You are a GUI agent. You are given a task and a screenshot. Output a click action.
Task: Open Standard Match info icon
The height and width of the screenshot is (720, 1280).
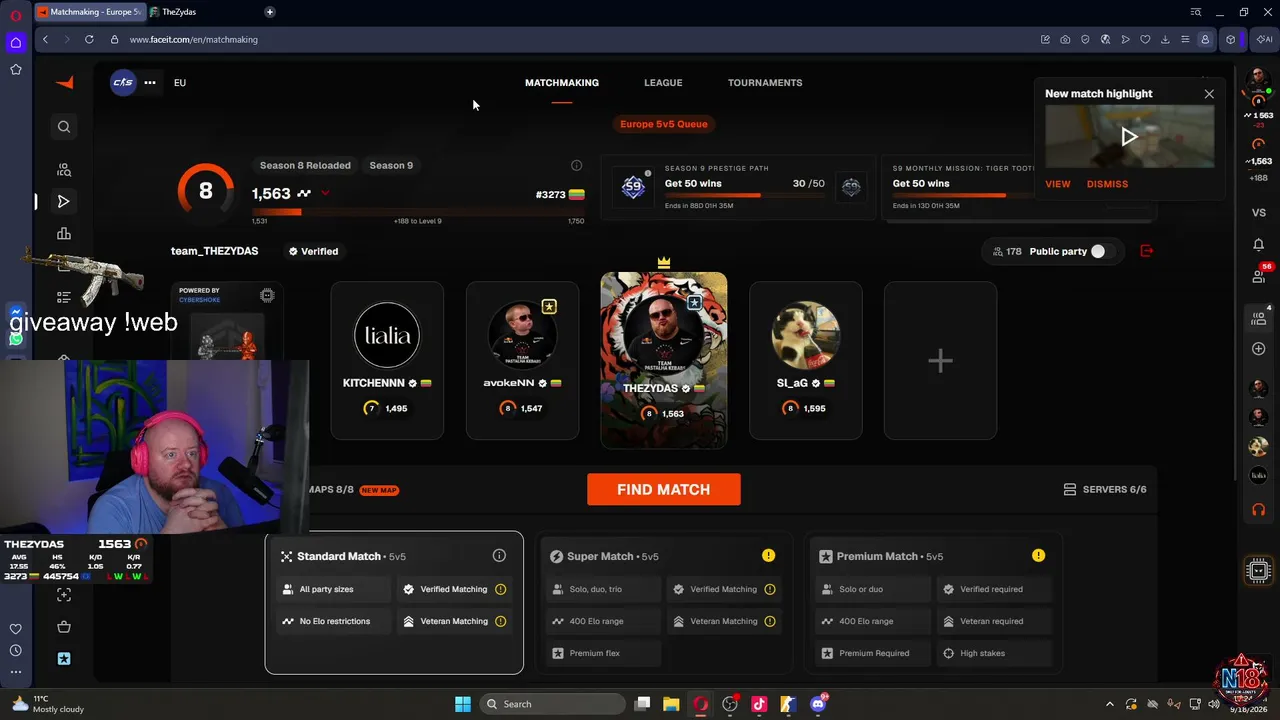[x=499, y=556]
